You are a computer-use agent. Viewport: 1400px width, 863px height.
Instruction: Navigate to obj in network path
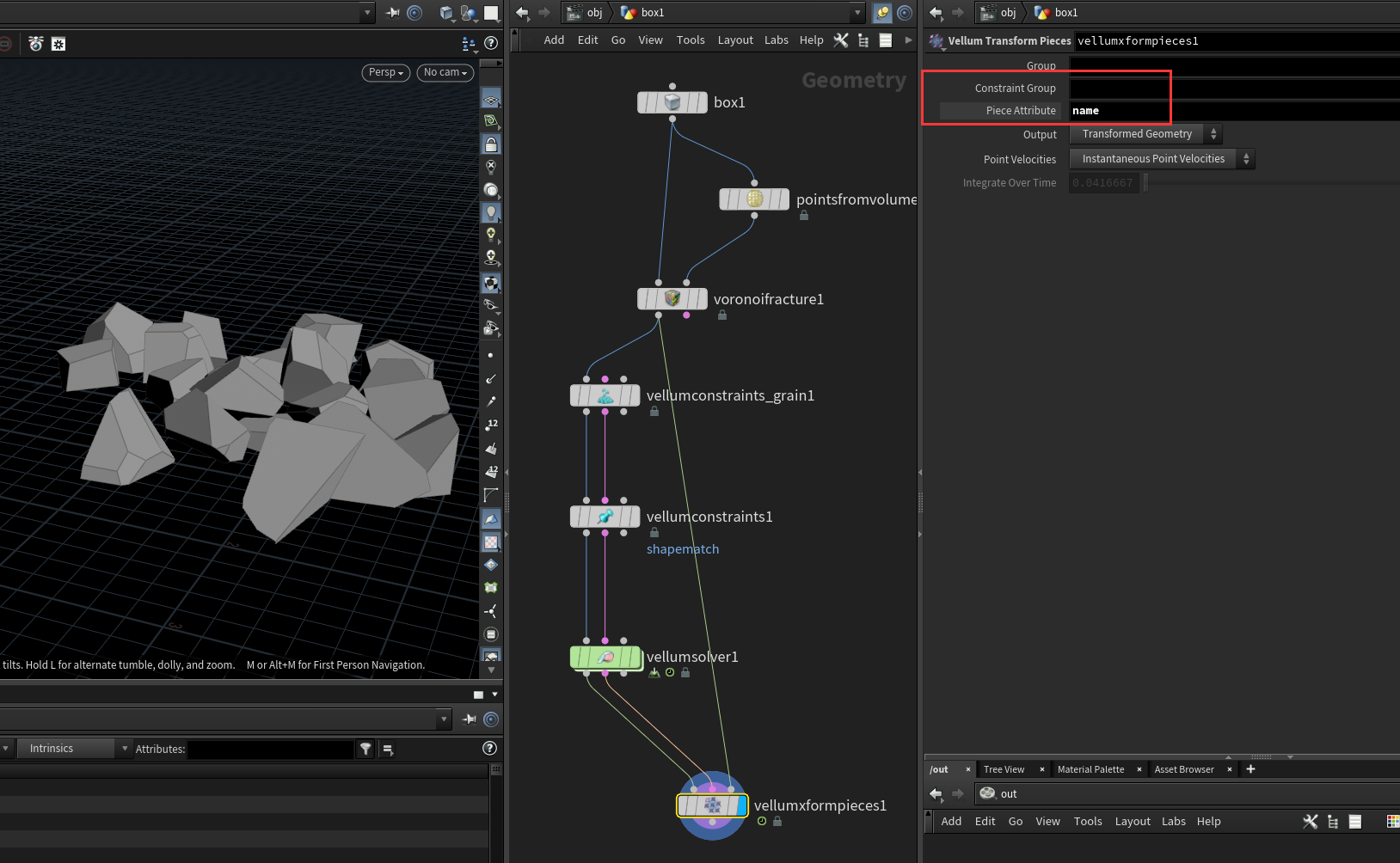click(x=594, y=13)
